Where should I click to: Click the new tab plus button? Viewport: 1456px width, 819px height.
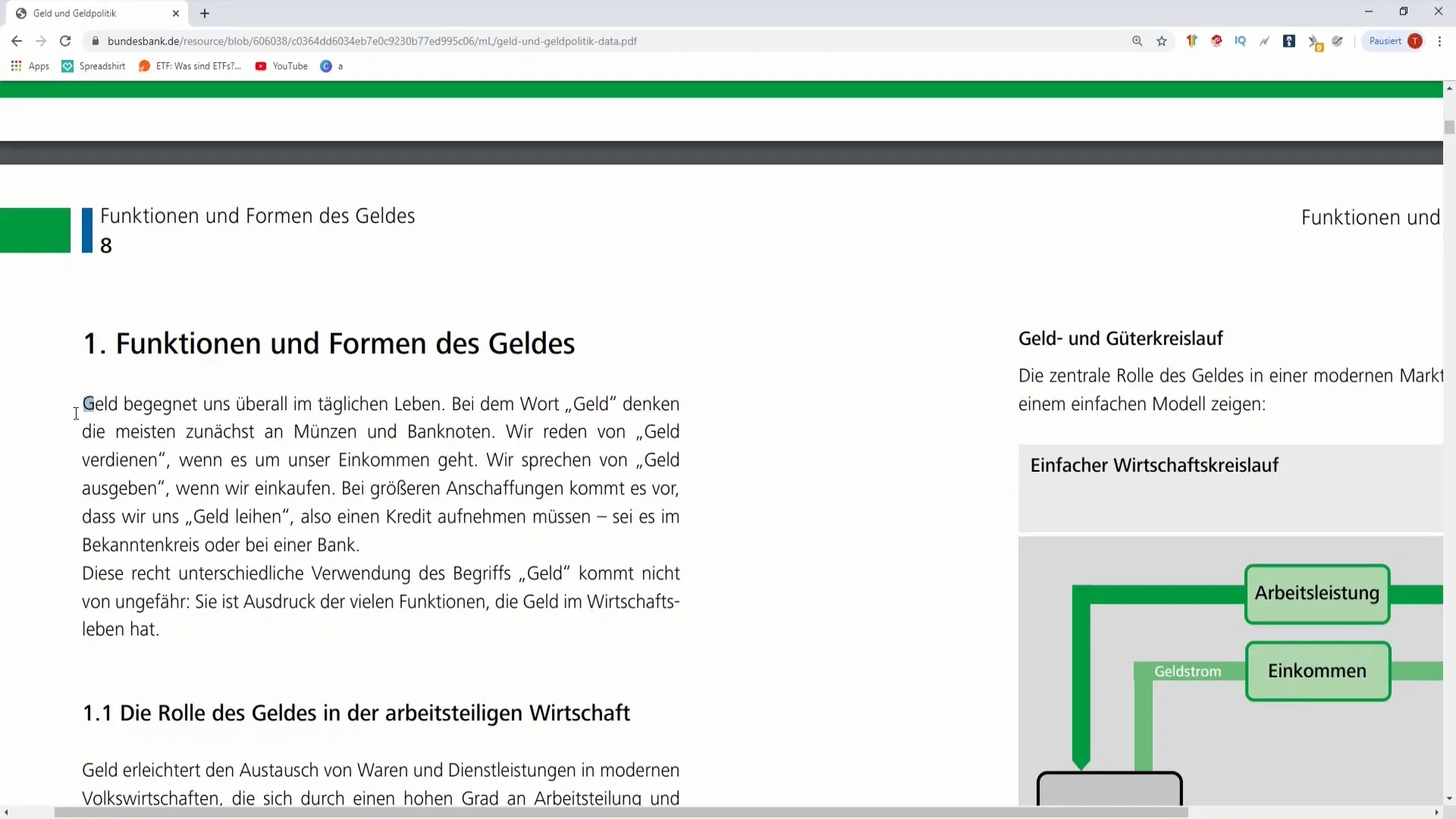(204, 13)
